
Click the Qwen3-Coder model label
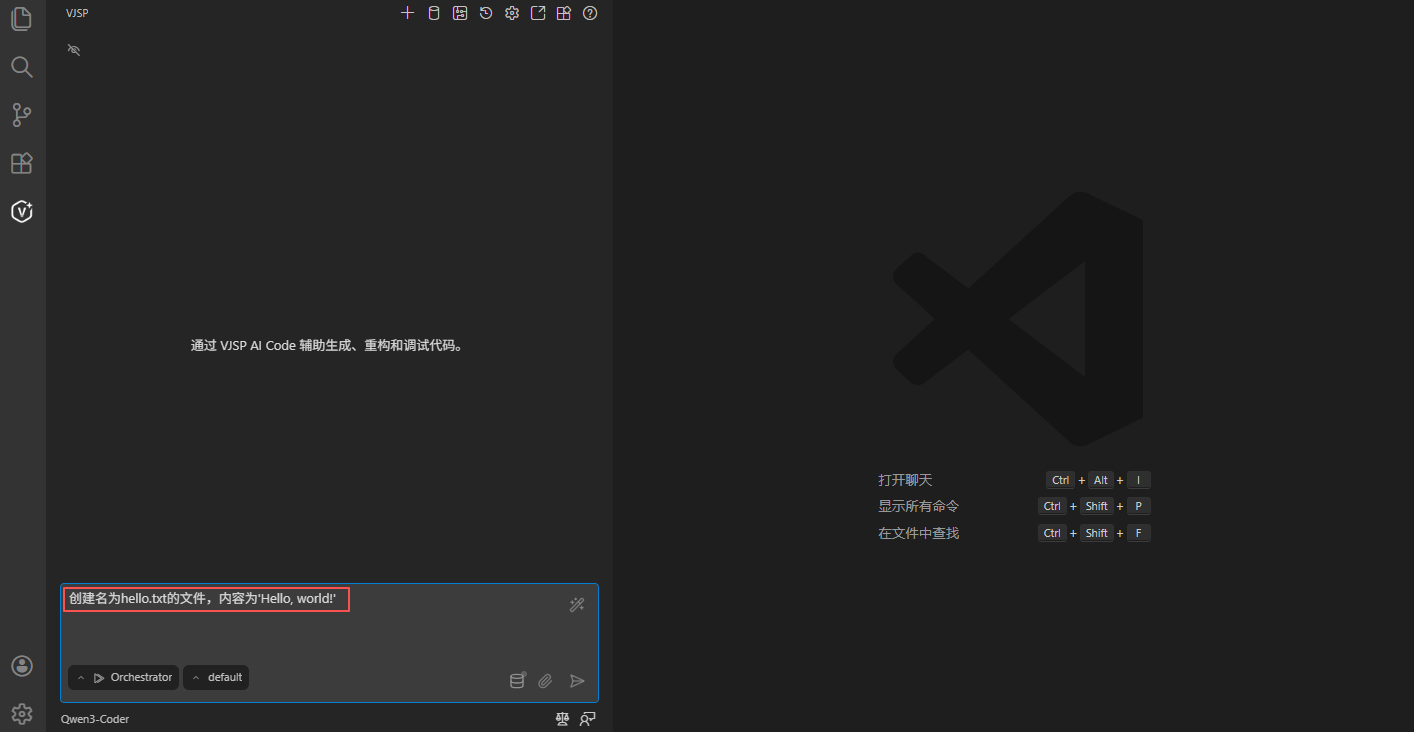(95, 719)
